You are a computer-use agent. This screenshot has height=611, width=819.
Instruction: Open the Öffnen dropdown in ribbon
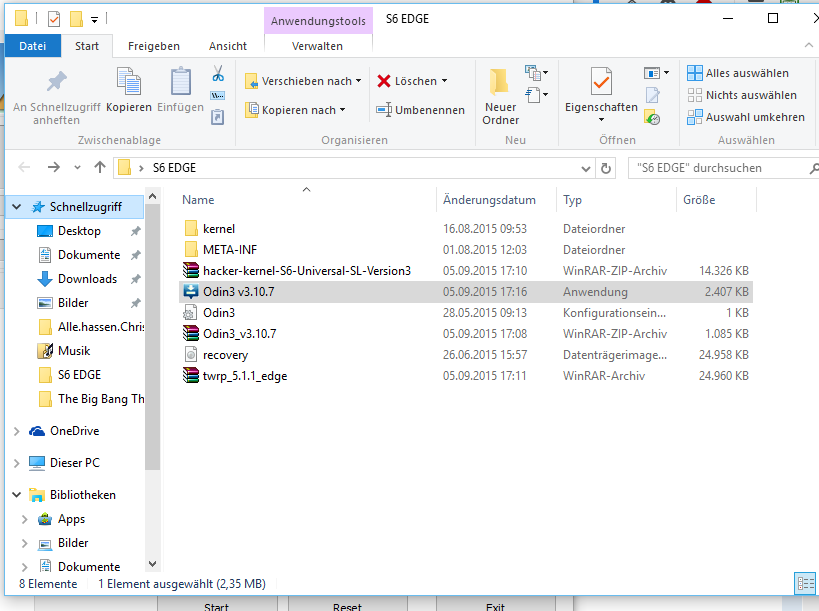656,73
